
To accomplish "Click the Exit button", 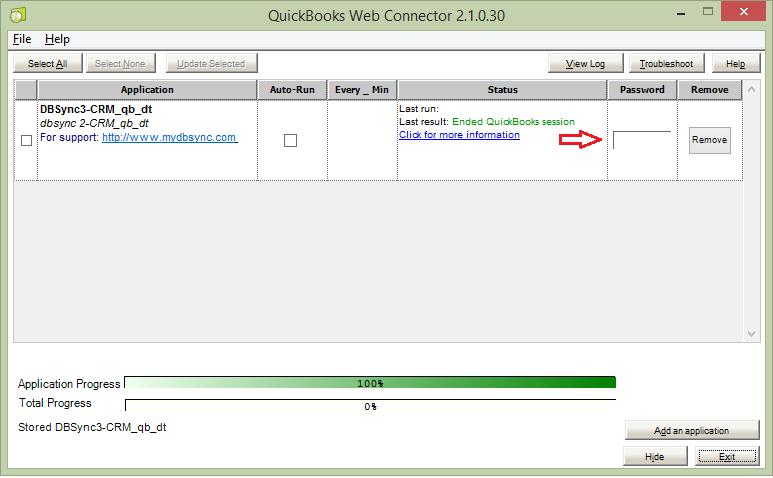I will (726, 456).
